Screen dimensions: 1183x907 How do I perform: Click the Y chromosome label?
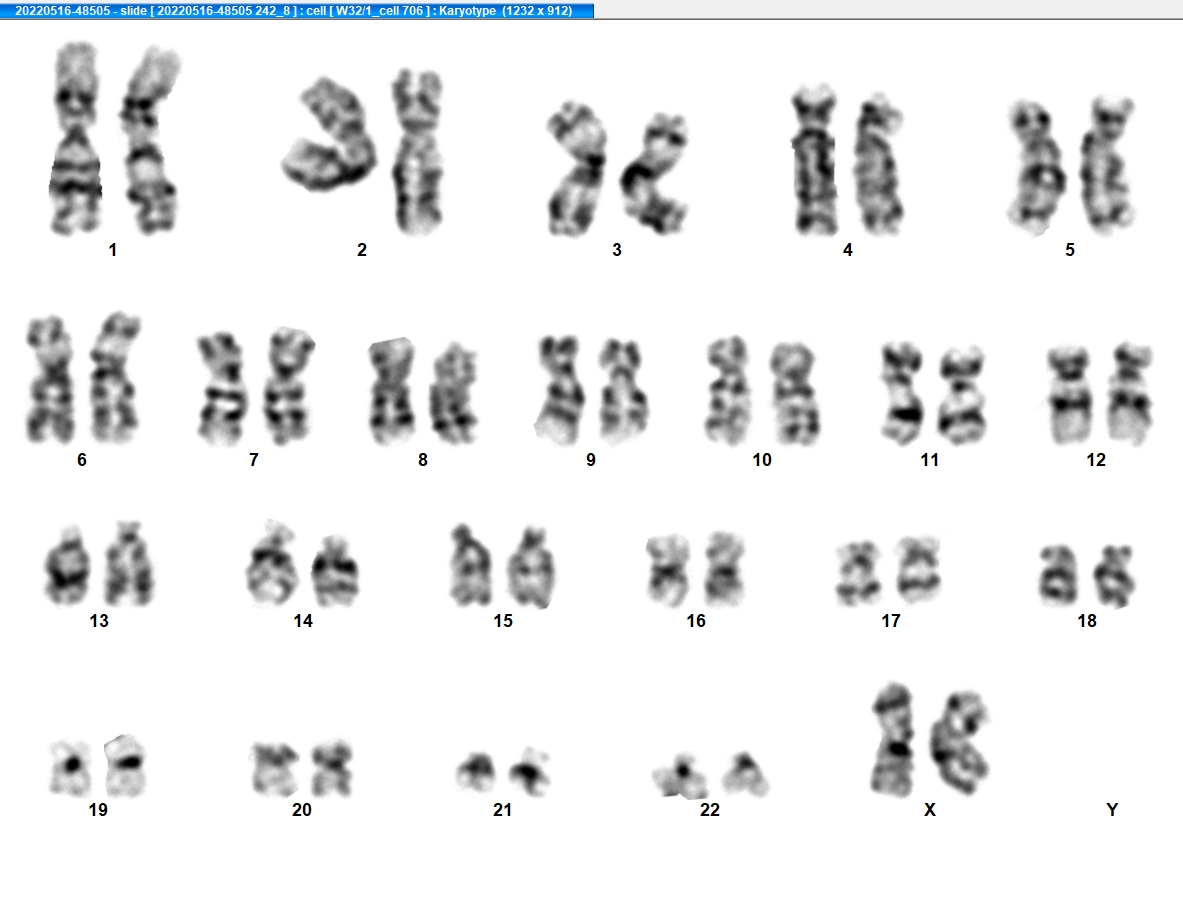click(1112, 810)
